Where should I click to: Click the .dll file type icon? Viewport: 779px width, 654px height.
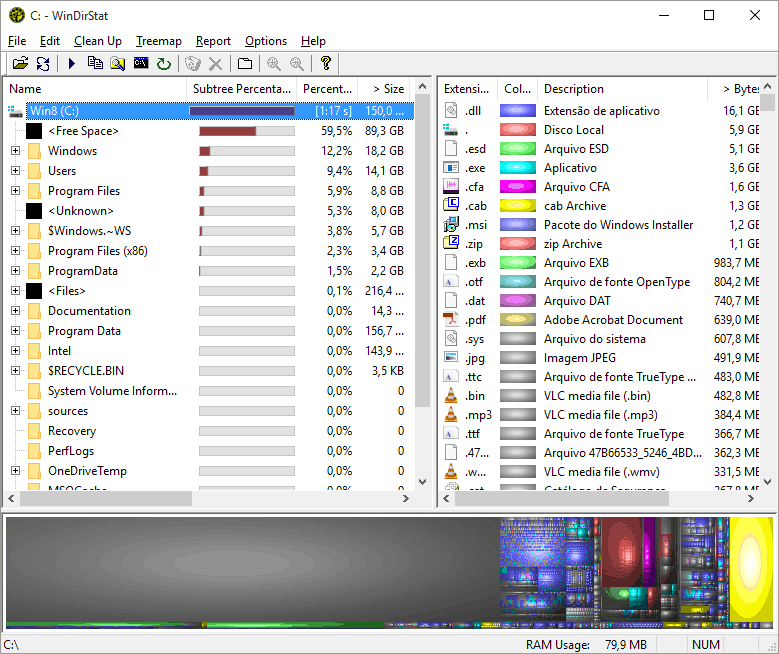(x=451, y=110)
